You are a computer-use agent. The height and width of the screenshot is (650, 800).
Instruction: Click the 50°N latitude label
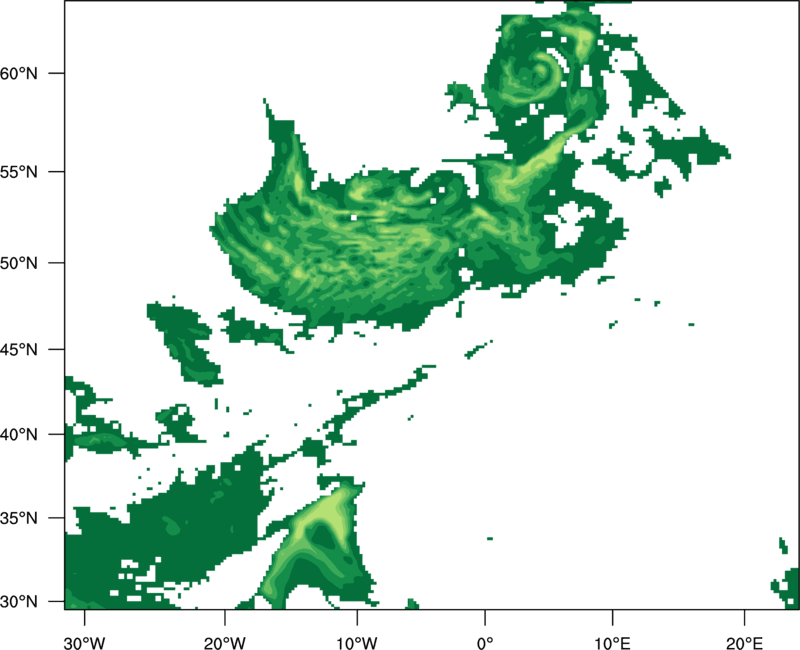click(19, 263)
